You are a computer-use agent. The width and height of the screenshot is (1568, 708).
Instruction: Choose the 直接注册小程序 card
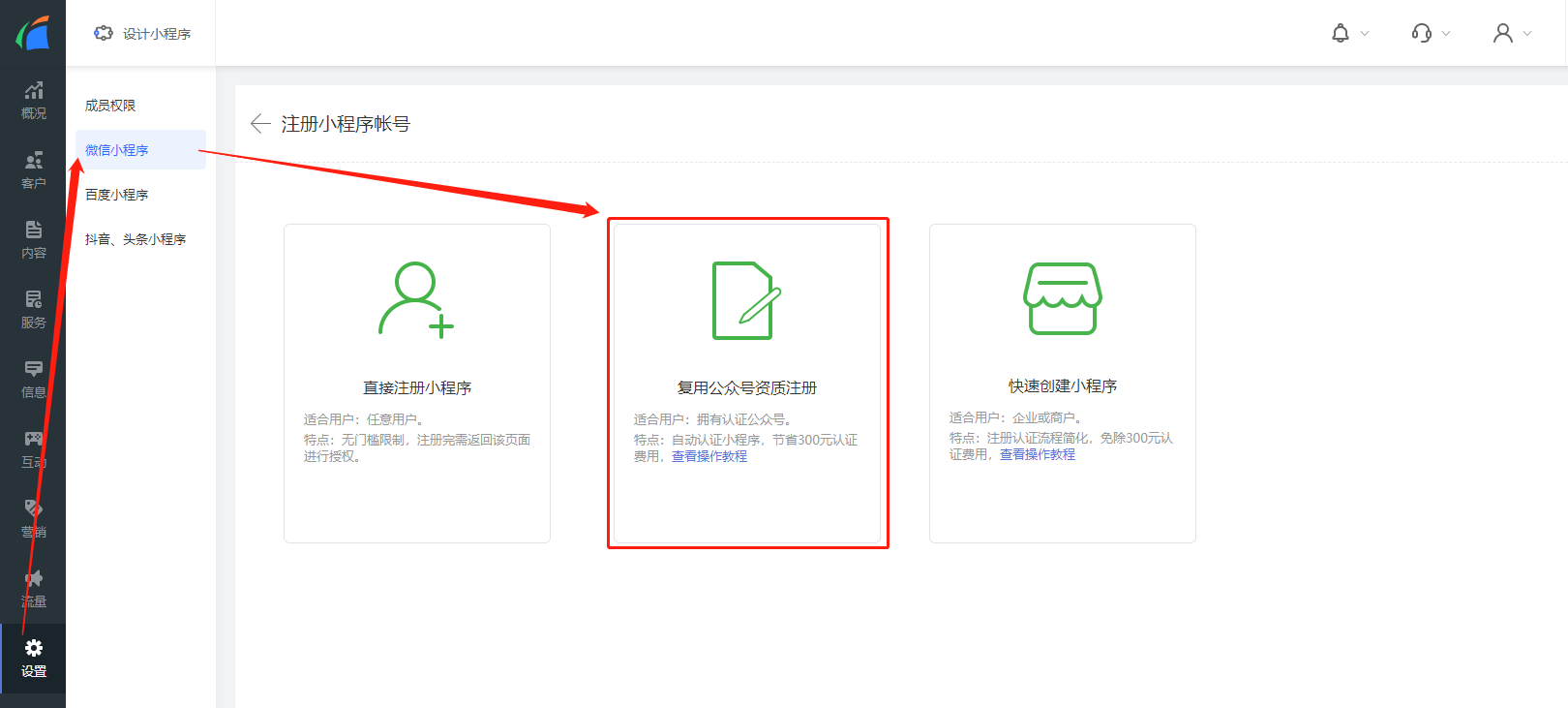pyautogui.click(x=417, y=384)
